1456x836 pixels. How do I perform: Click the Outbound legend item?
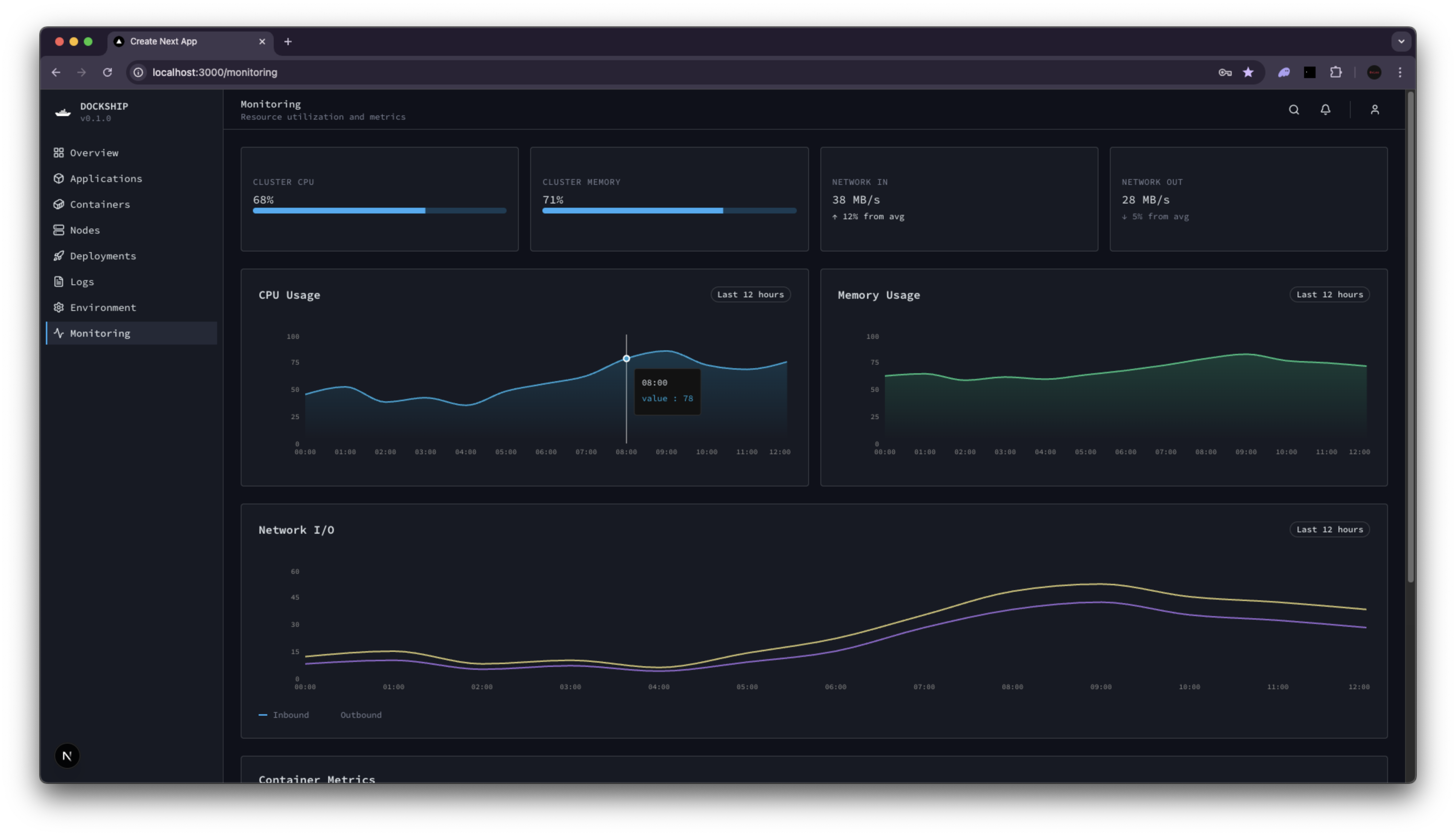click(x=360, y=715)
